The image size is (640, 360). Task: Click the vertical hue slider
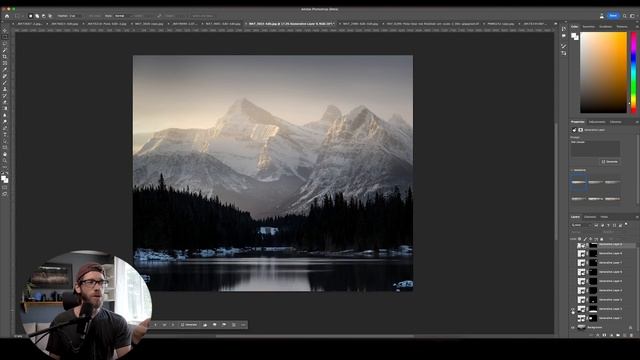[633, 72]
